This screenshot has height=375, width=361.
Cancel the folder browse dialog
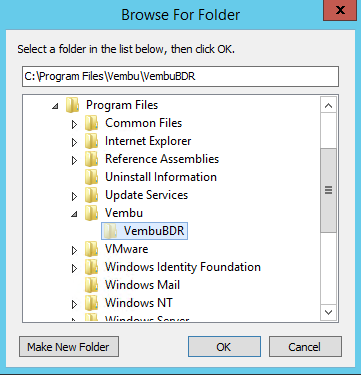[x=305, y=347]
